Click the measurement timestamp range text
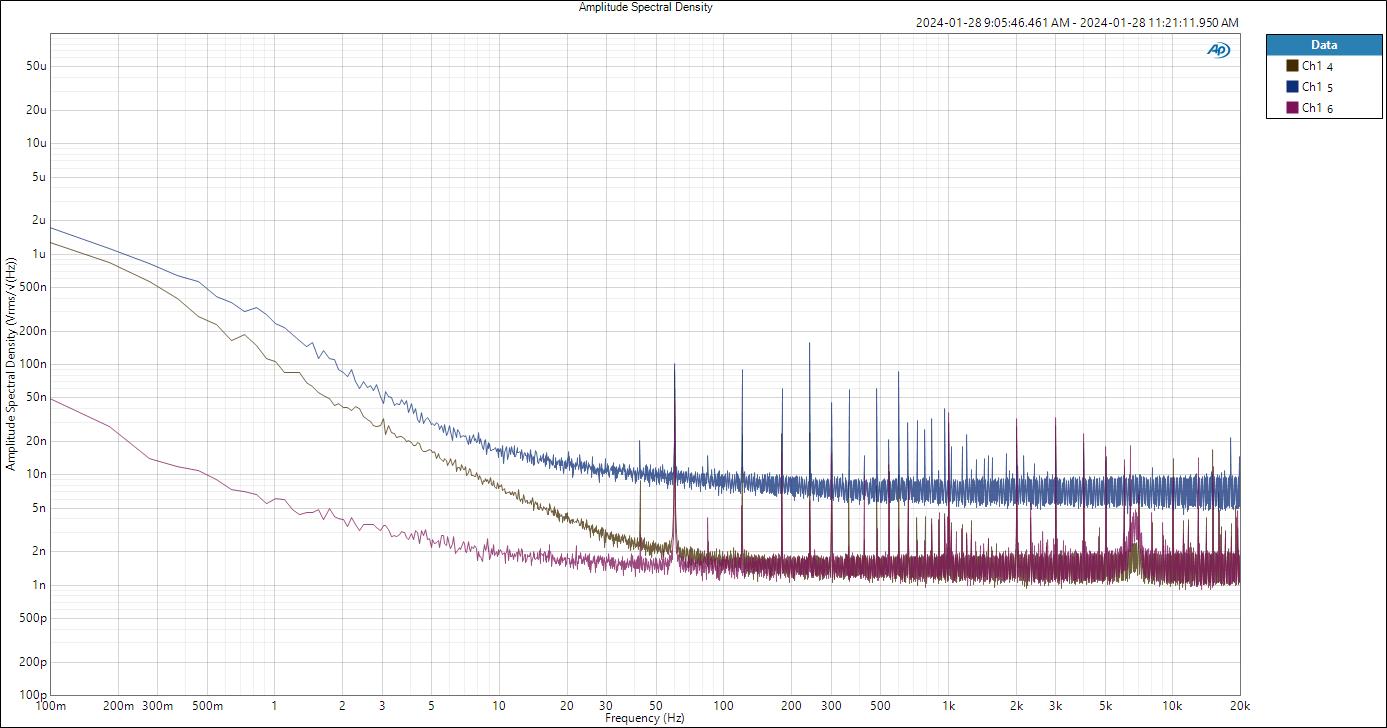This screenshot has height=728, width=1387. click(x=1077, y=23)
